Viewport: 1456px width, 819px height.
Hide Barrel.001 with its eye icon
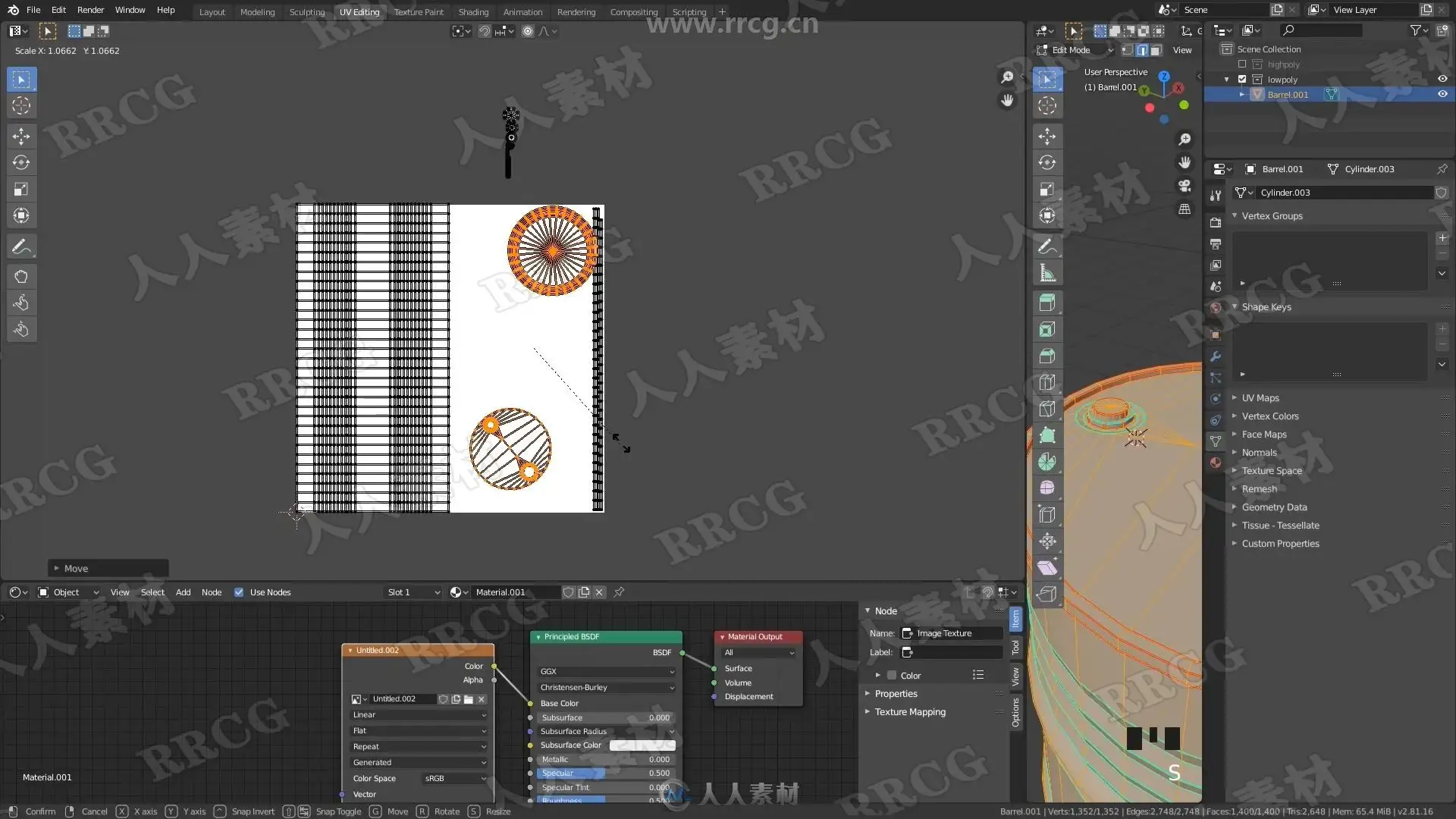pyautogui.click(x=1442, y=95)
